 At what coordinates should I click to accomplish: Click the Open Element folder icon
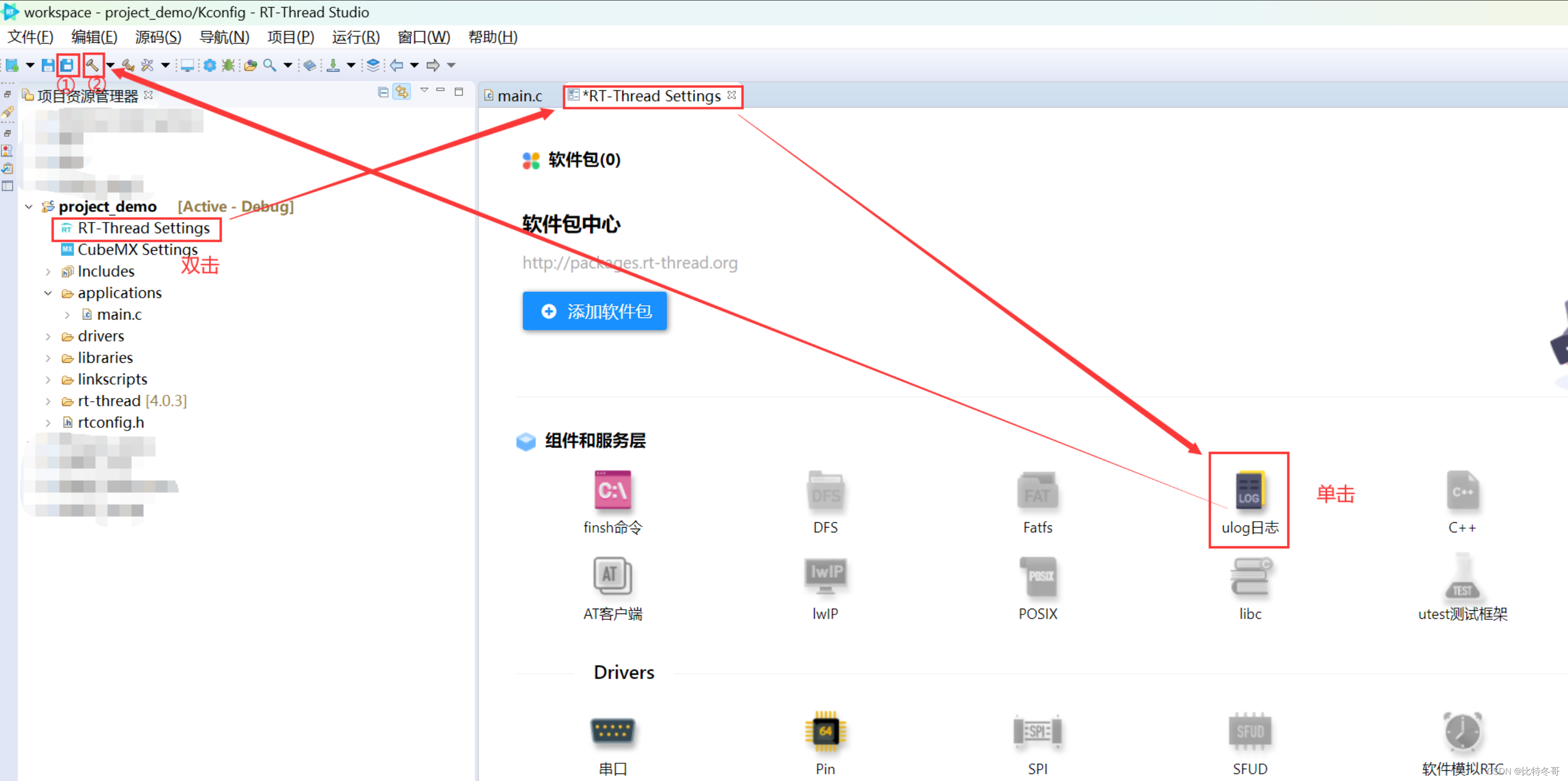tap(250, 65)
